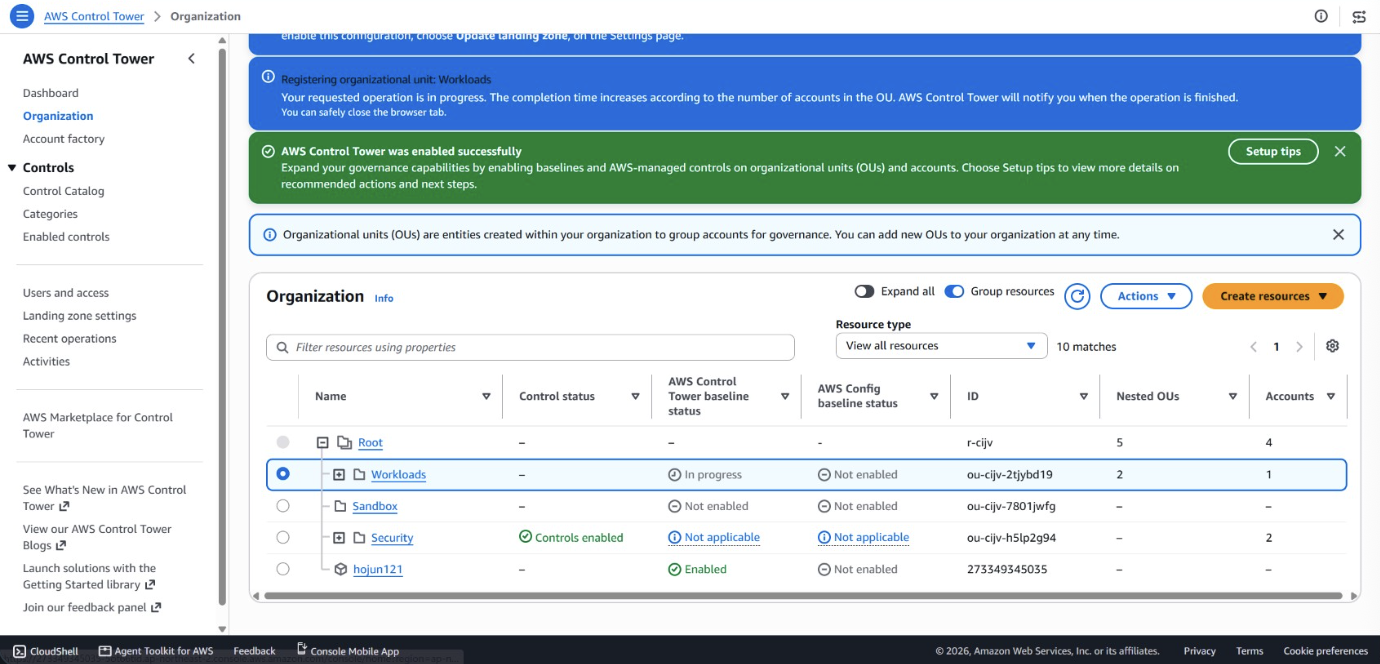The image size is (1380, 664).
Task: Sort by Accounts column arrow
Action: tap(1330, 396)
